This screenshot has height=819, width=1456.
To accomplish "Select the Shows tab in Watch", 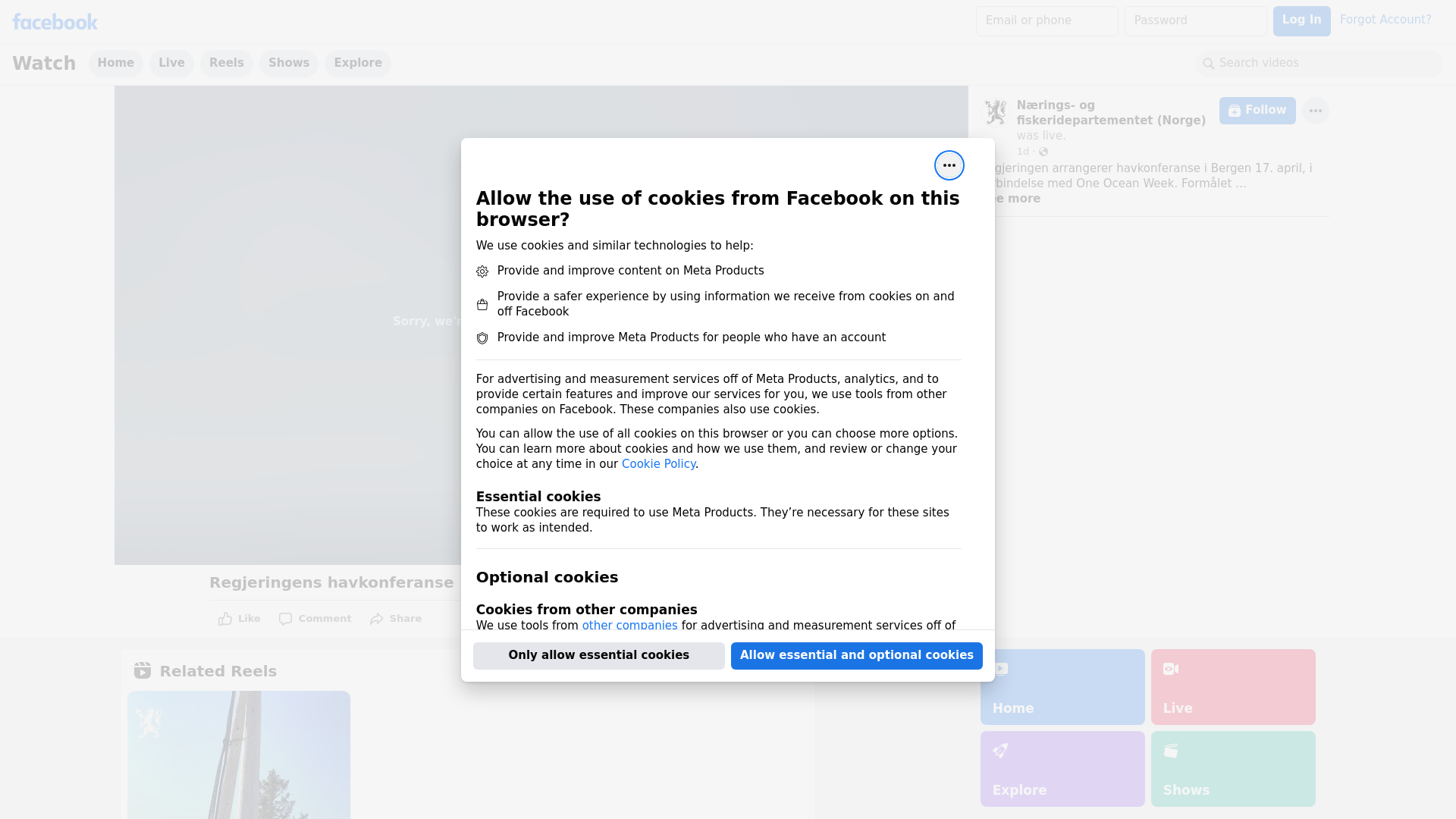I will click(x=289, y=64).
